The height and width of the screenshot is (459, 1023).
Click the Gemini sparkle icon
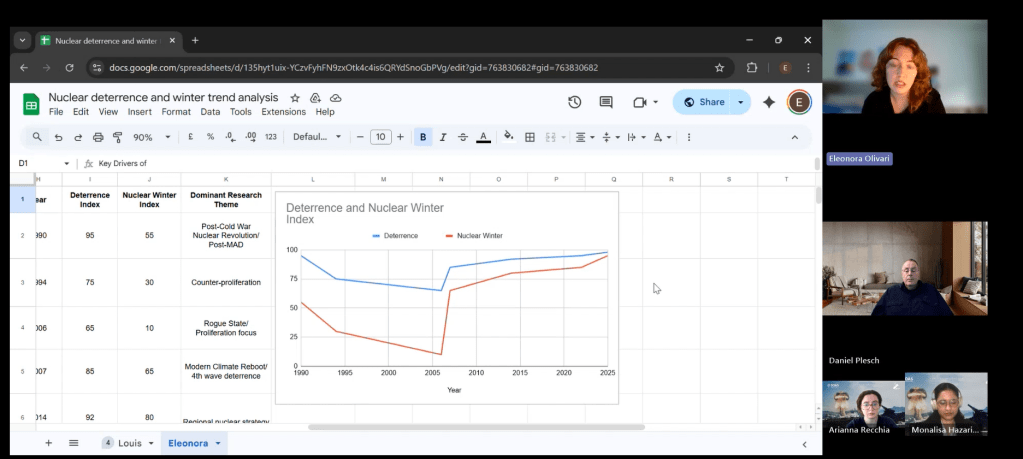coord(769,102)
